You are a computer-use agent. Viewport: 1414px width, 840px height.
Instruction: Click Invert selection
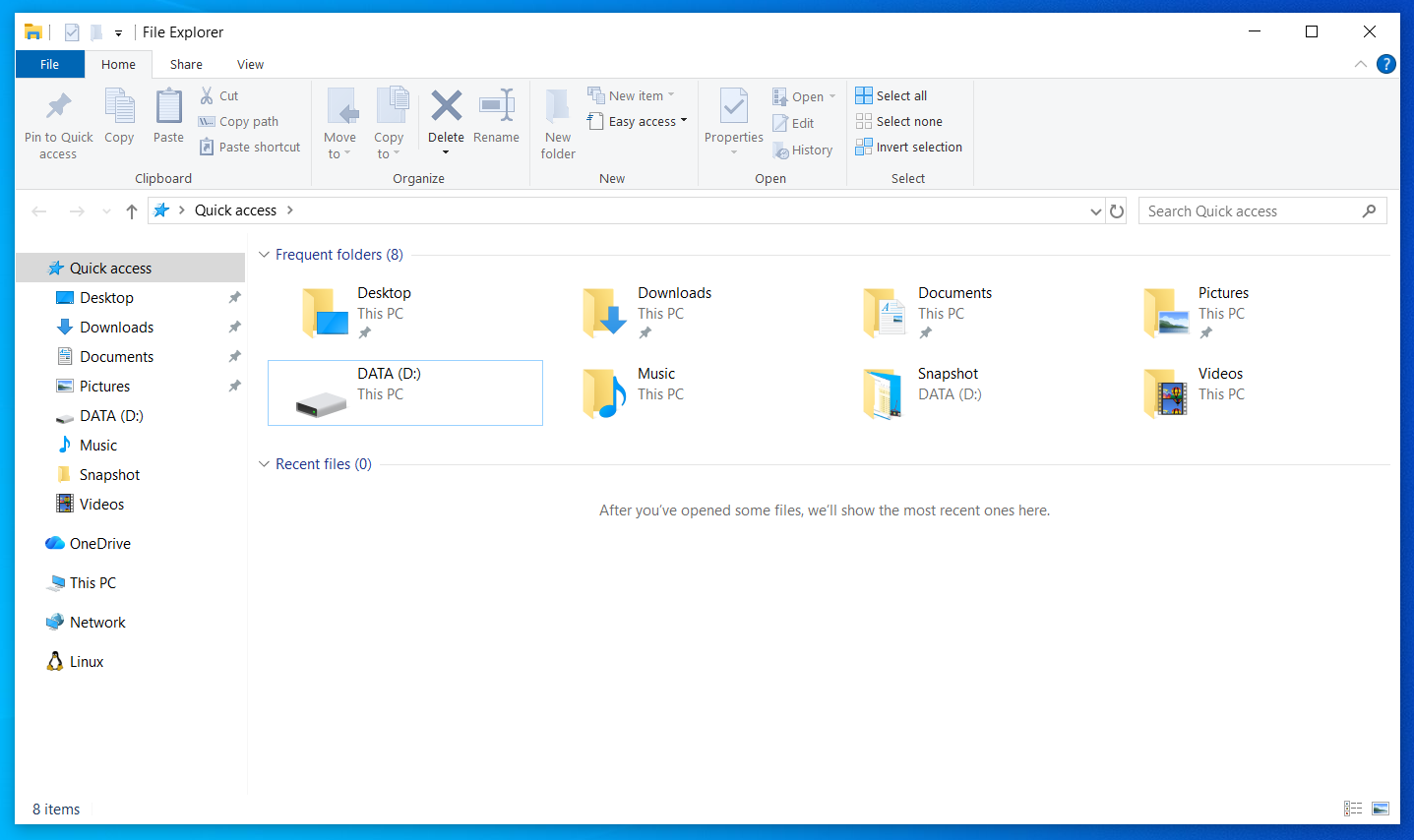pyautogui.click(x=909, y=147)
